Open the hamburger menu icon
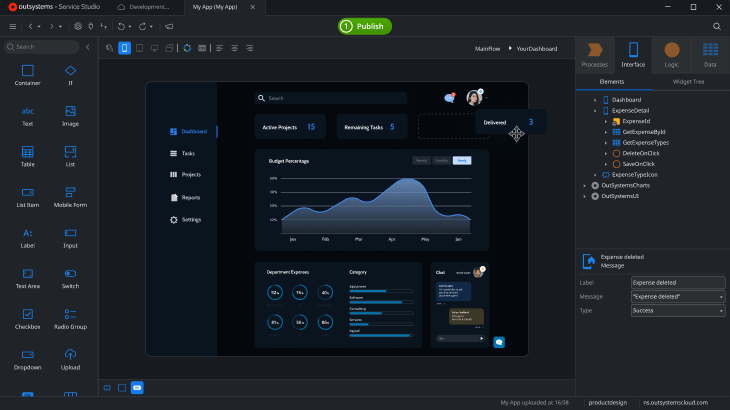The image size is (730, 410). [13, 27]
